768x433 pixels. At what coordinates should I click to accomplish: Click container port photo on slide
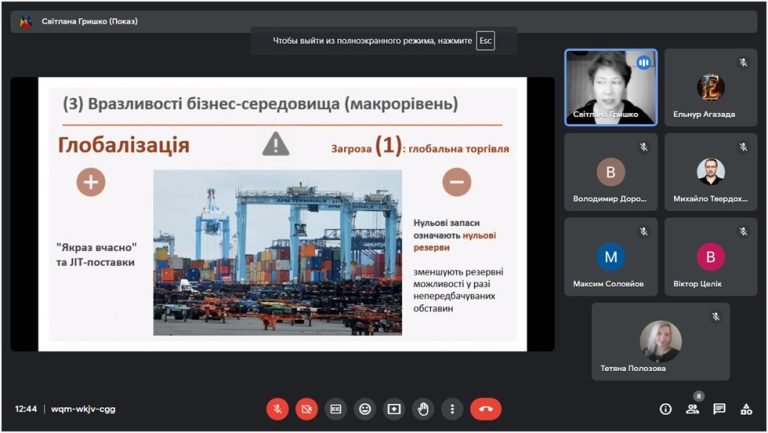tap(278, 253)
